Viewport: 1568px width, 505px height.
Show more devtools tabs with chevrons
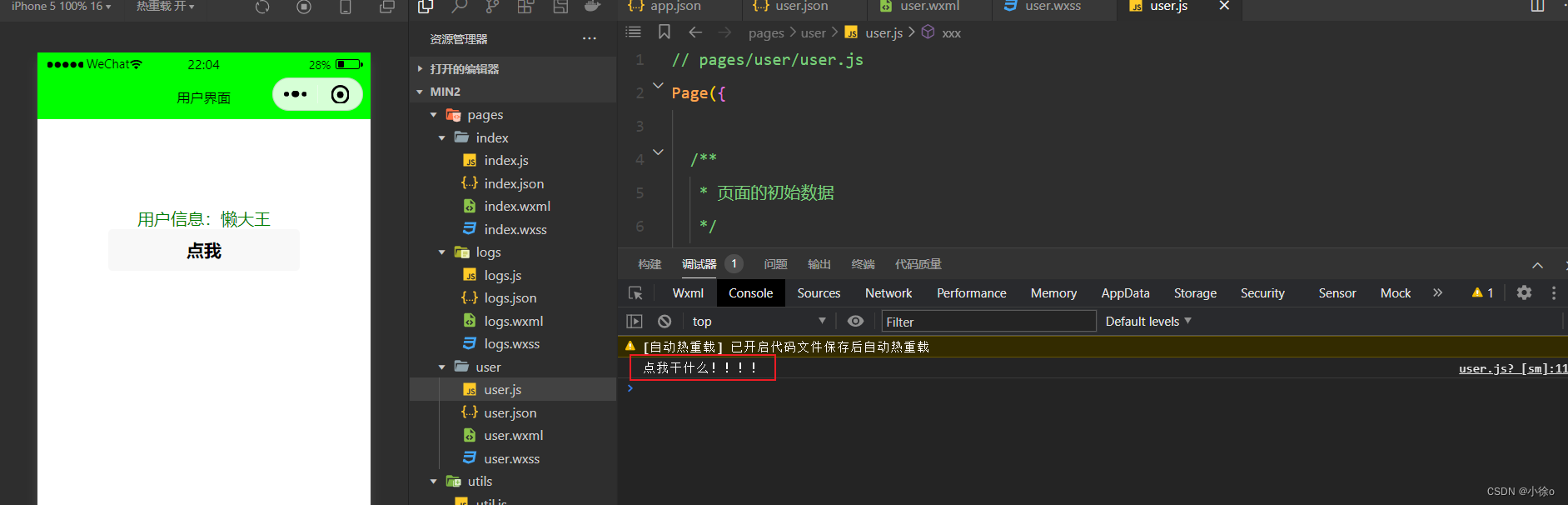point(1437,292)
